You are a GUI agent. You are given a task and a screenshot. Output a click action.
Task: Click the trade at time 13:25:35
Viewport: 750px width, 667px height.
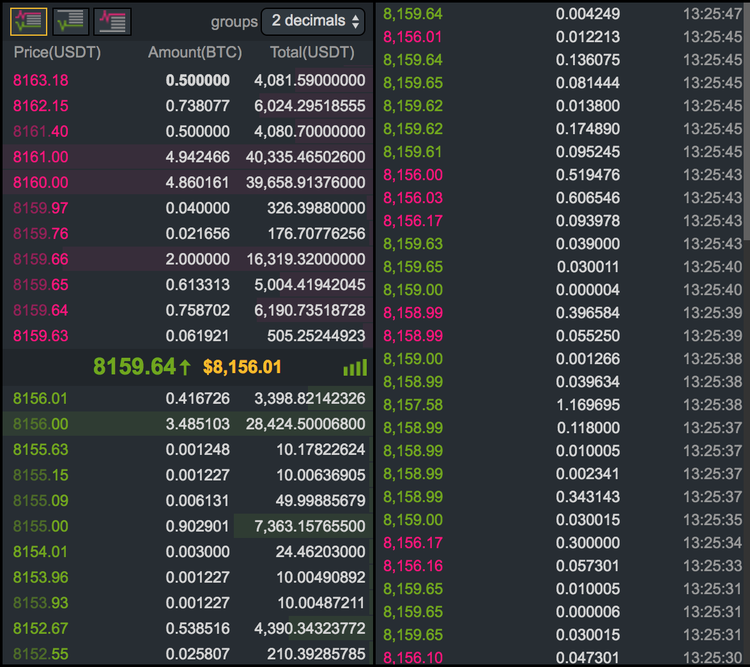pyautogui.click(x=562, y=520)
